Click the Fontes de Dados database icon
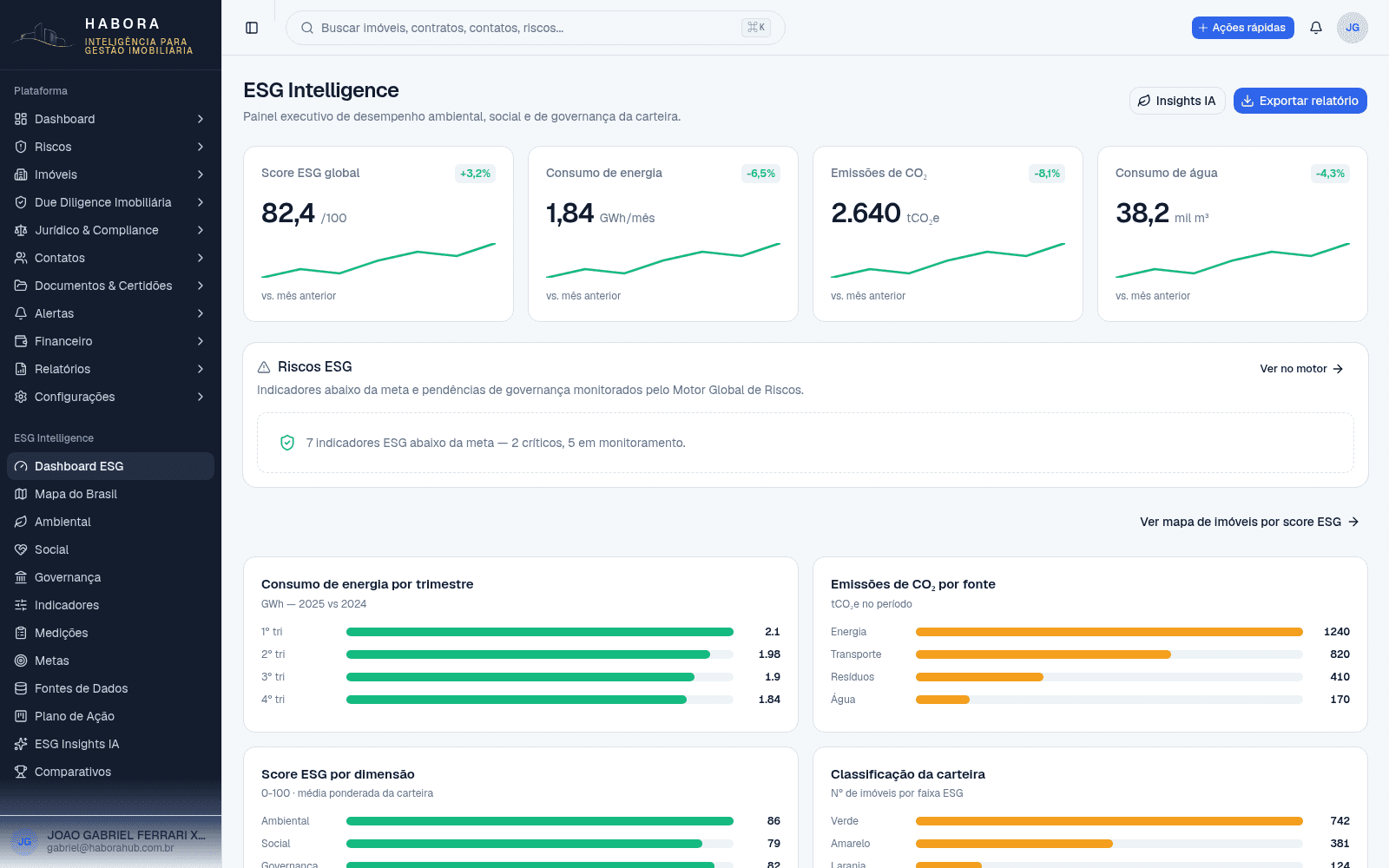The width and height of the screenshot is (1389, 868). coord(21,688)
